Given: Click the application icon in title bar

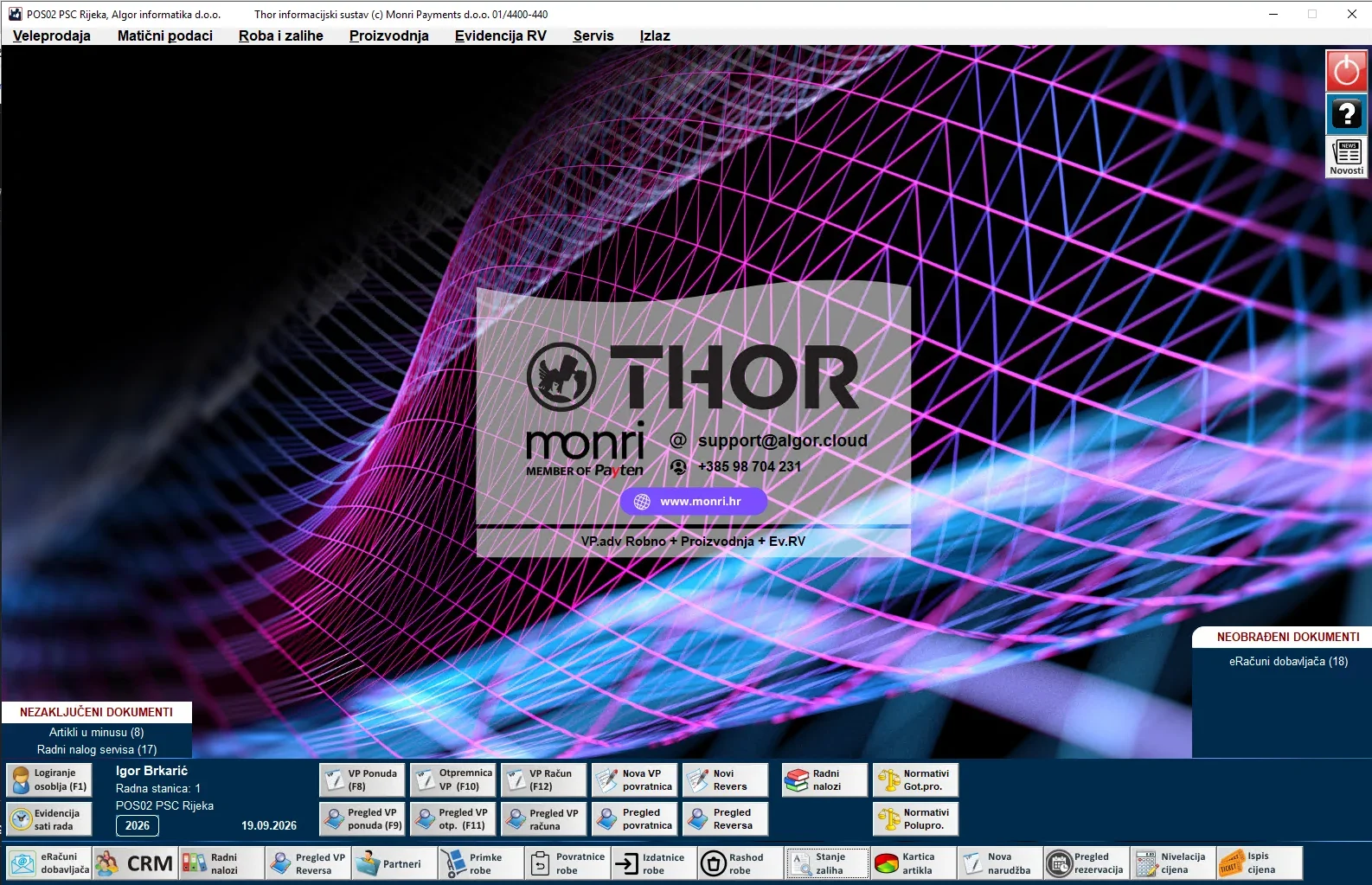Looking at the screenshot, I should click(15, 14).
